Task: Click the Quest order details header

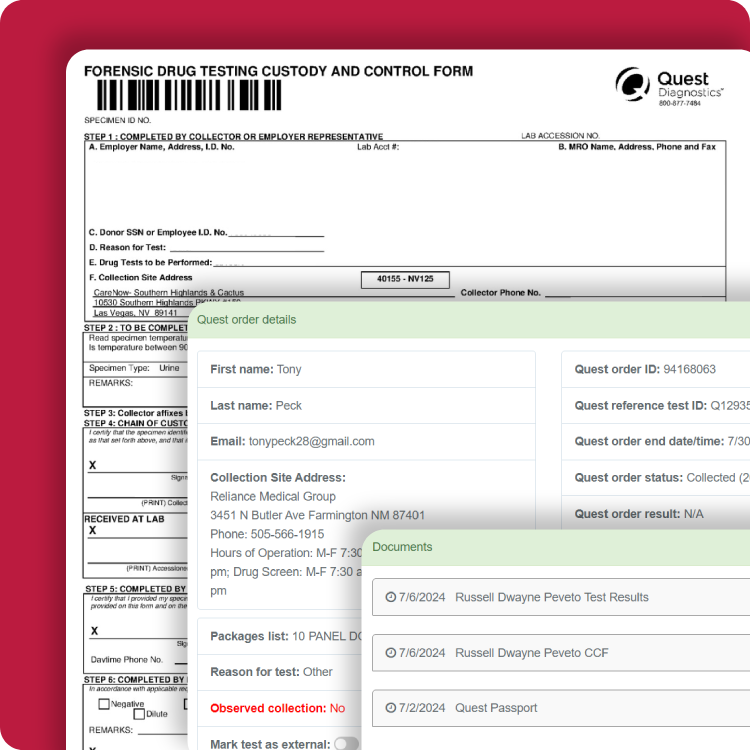Action: click(469, 320)
